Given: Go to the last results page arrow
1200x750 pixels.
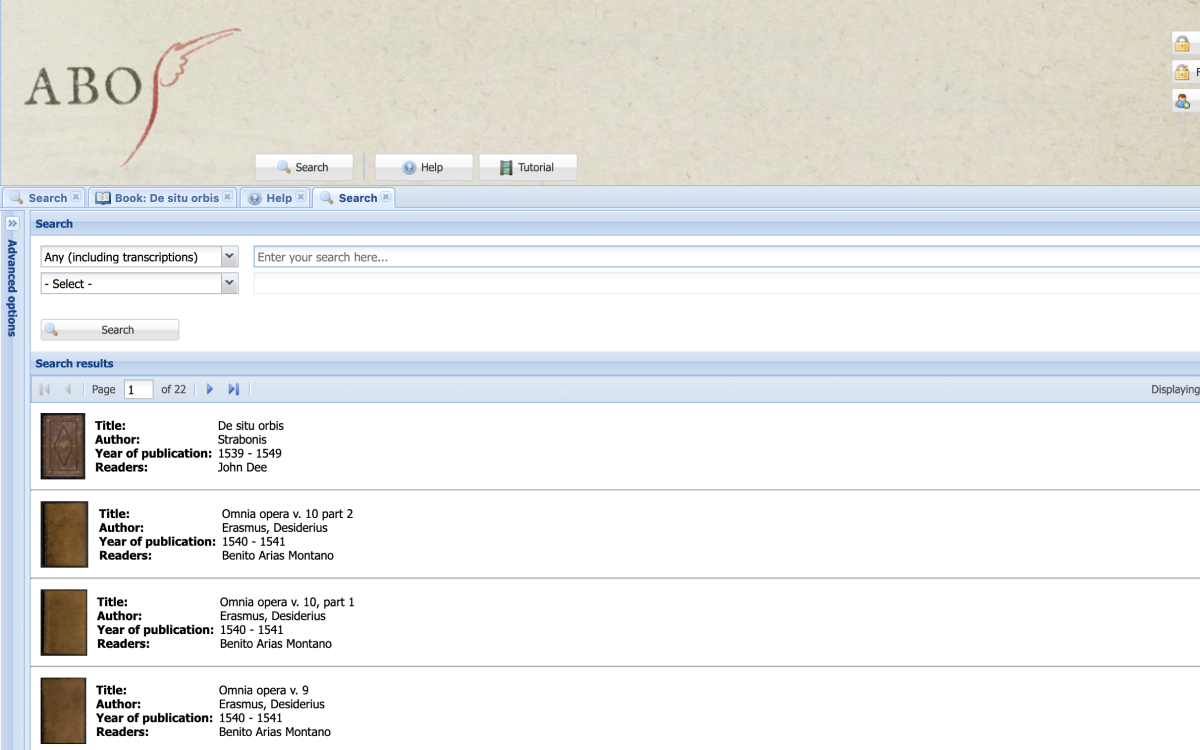Looking at the screenshot, I should (x=233, y=389).
